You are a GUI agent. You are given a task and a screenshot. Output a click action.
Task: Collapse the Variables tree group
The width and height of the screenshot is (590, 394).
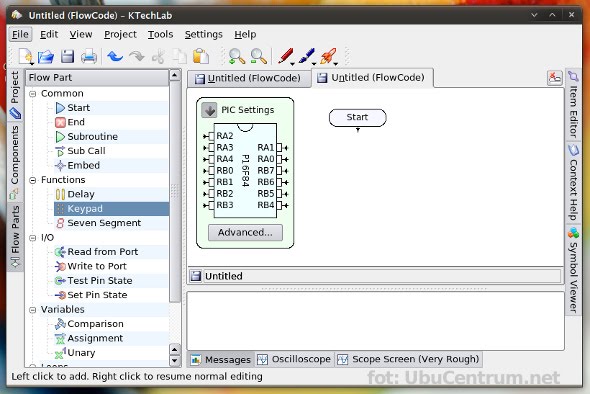point(33,310)
